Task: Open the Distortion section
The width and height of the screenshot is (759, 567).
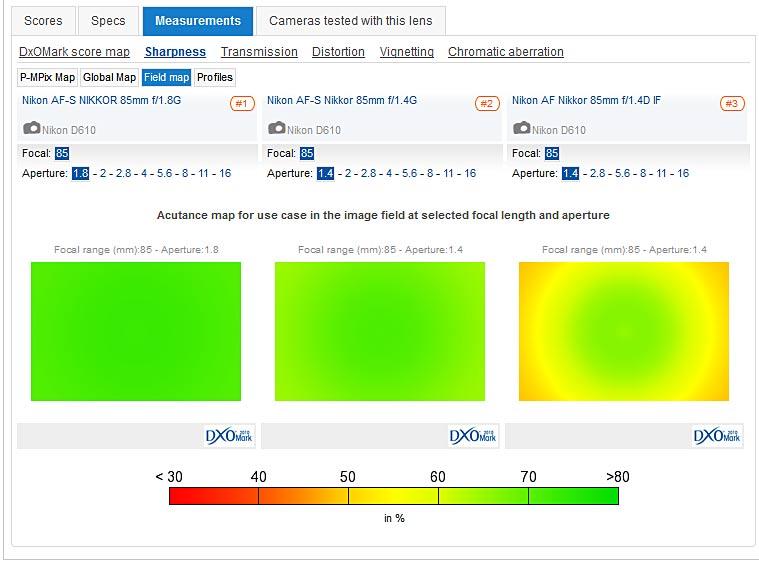Action: pos(338,52)
